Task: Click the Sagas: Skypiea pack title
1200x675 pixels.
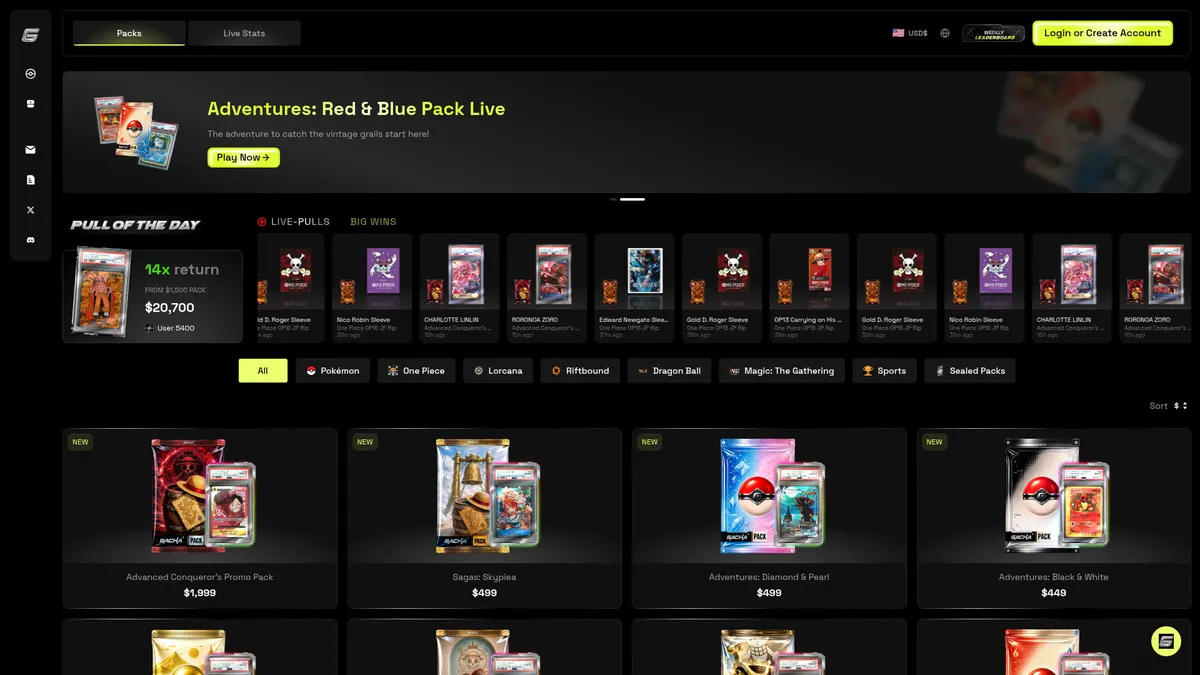Action: (x=484, y=577)
